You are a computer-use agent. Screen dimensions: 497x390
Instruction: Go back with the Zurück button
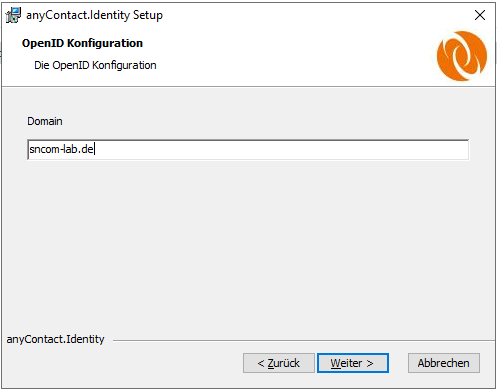pos(279,363)
